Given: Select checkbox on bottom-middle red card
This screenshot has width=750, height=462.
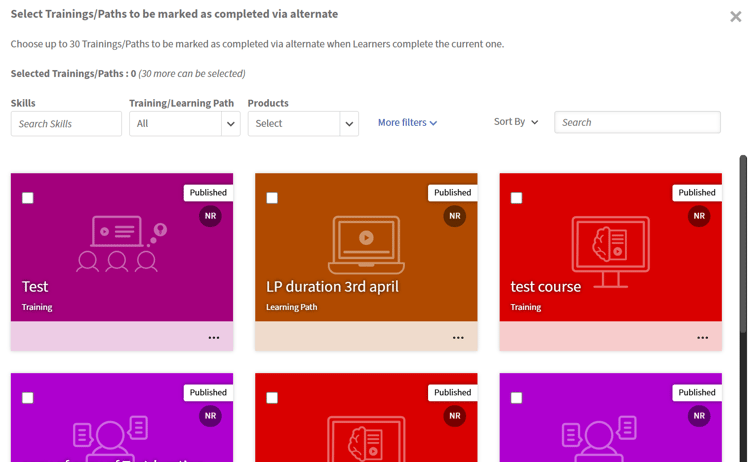Looking at the screenshot, I should tap(272, 398).
